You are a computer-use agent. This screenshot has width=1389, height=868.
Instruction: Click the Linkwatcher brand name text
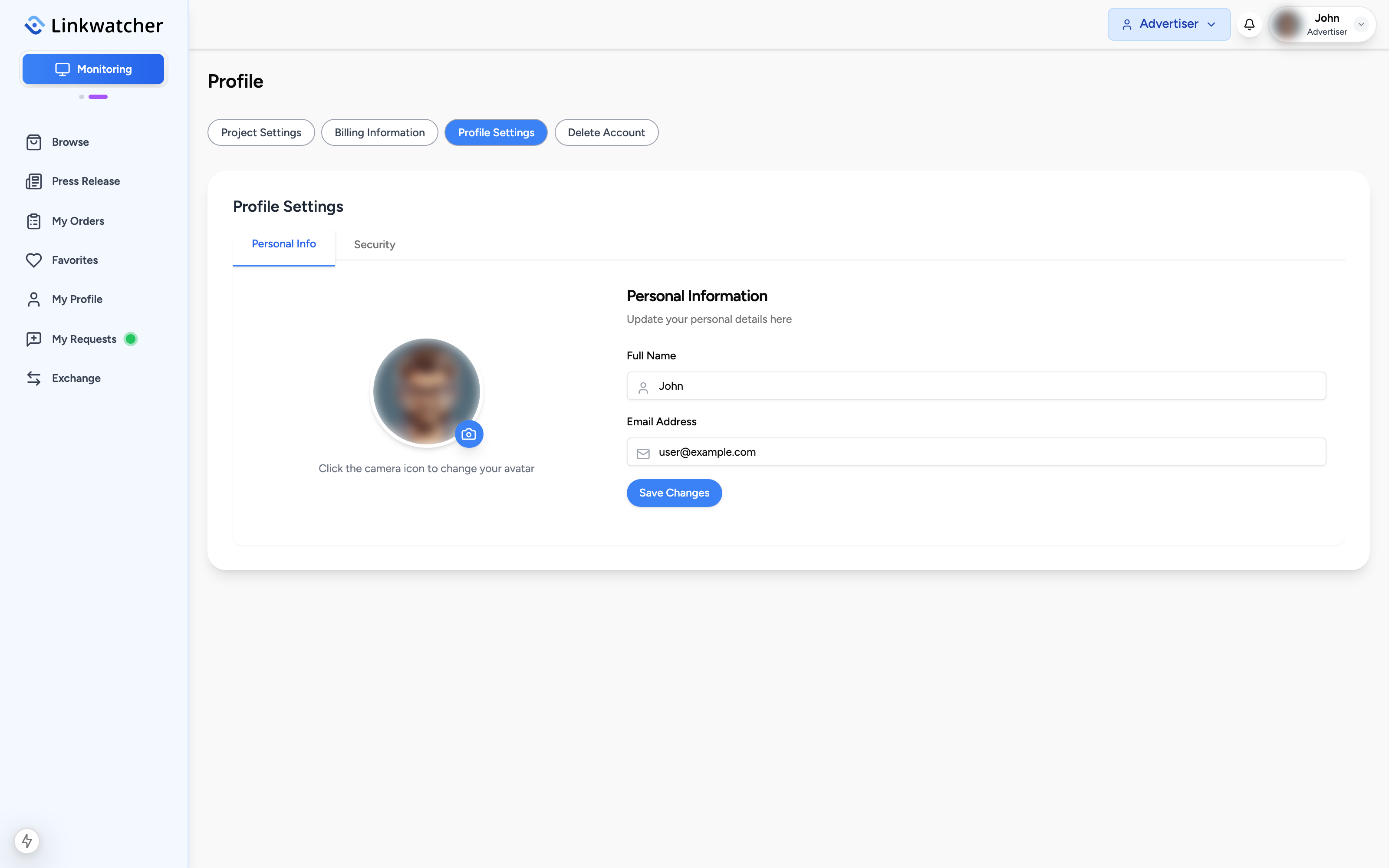pos(107,25)
